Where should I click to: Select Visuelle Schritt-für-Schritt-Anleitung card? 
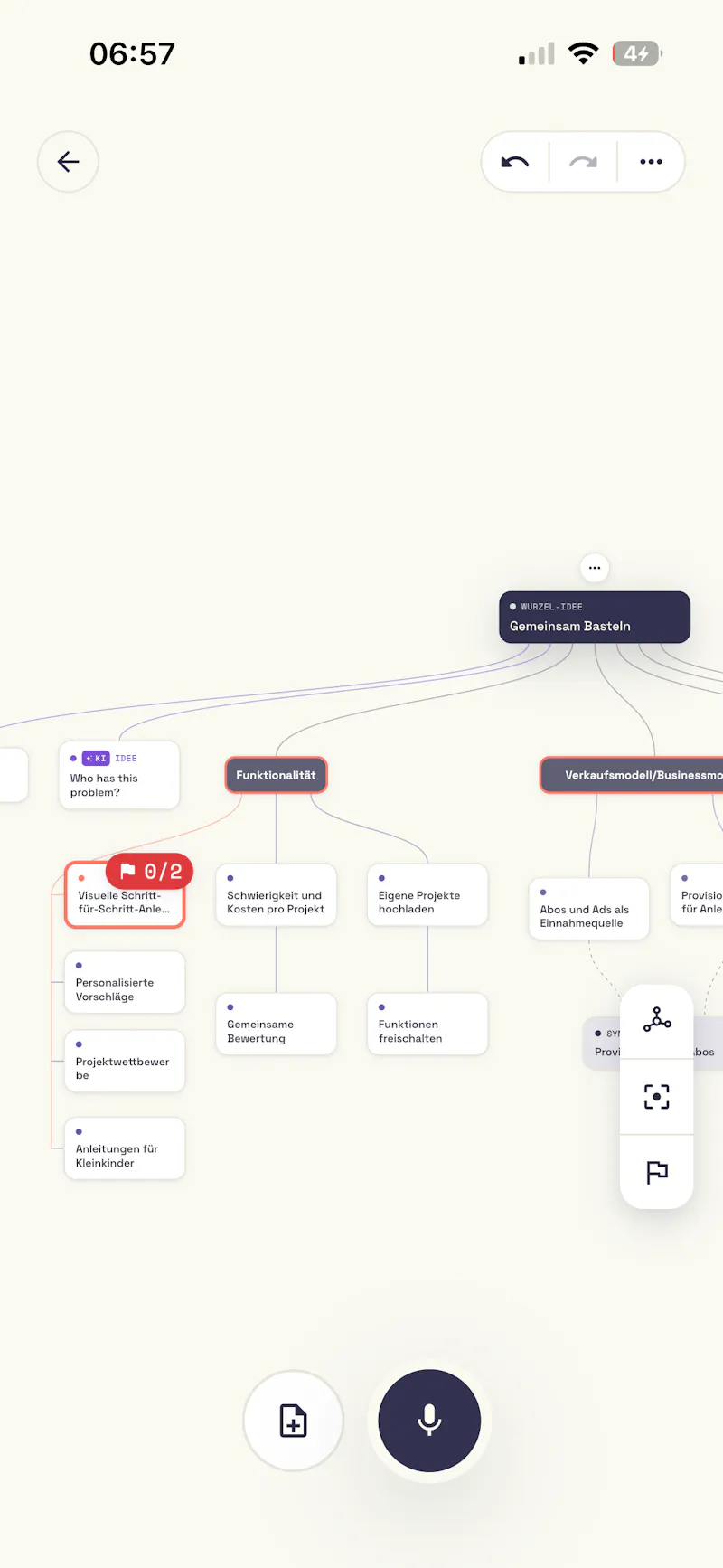[125, 895]
